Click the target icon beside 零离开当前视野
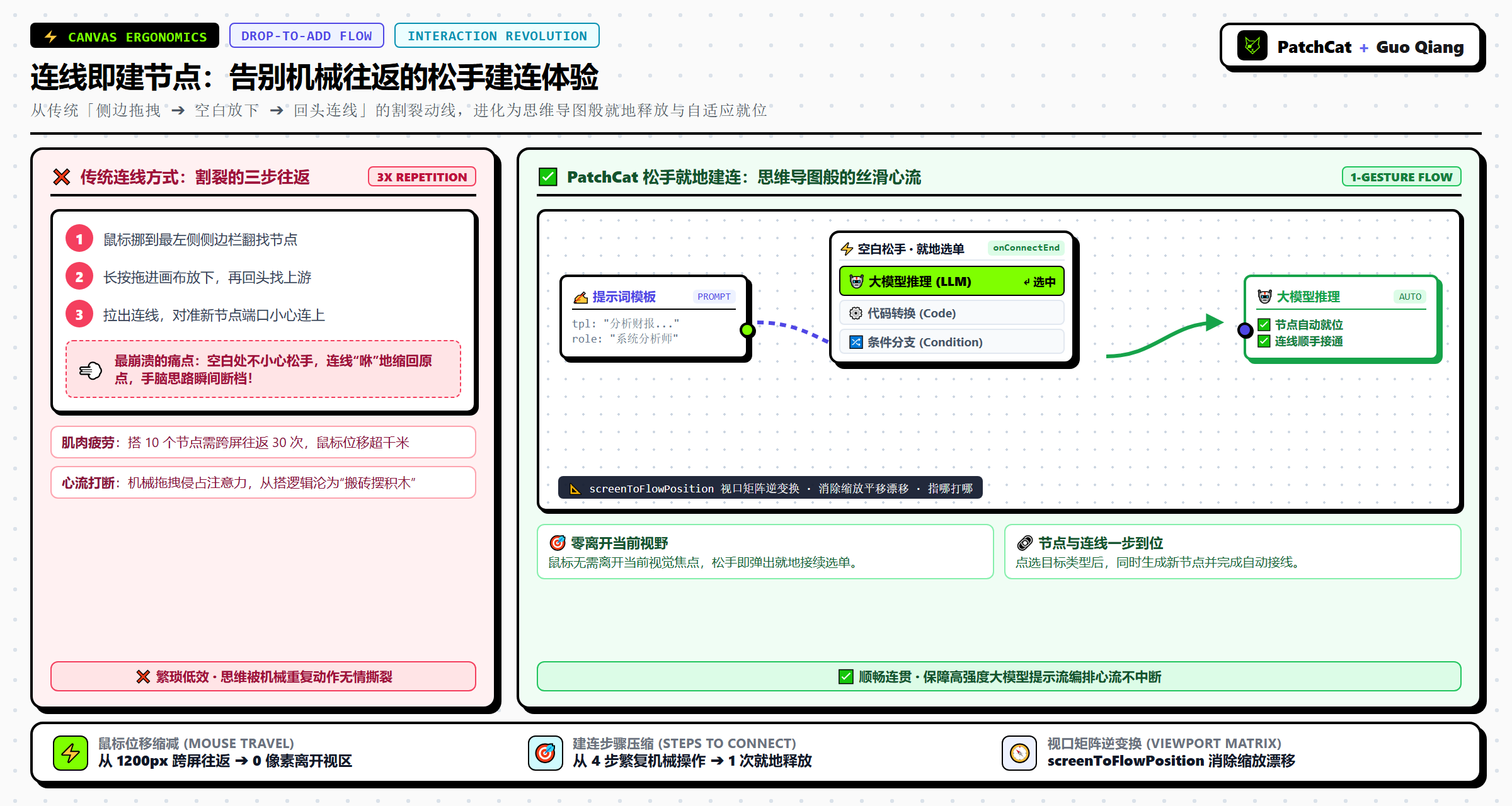Image resolution: width=1512 pixels, height=806 pixels. point(558,543)
